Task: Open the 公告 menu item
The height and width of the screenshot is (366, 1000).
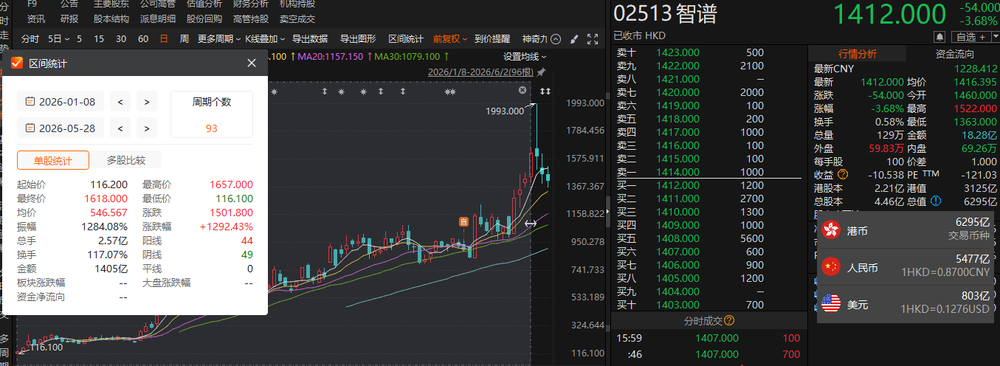Action: pos(70,4)
